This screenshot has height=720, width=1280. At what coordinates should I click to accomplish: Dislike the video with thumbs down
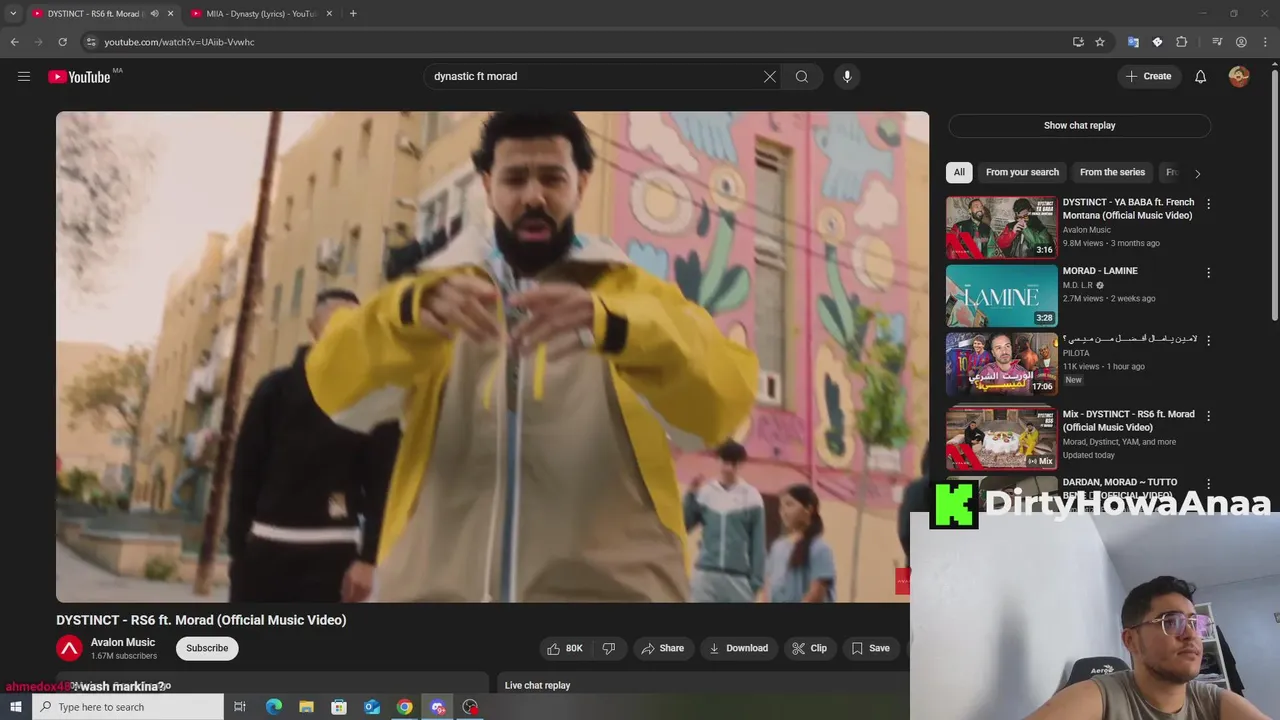point(609,648)
